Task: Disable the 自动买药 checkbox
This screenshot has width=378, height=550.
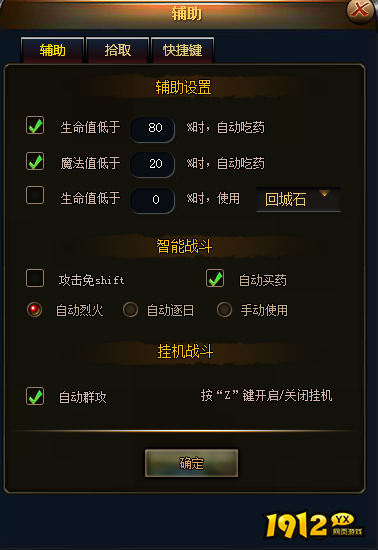Action: [215, 278]
